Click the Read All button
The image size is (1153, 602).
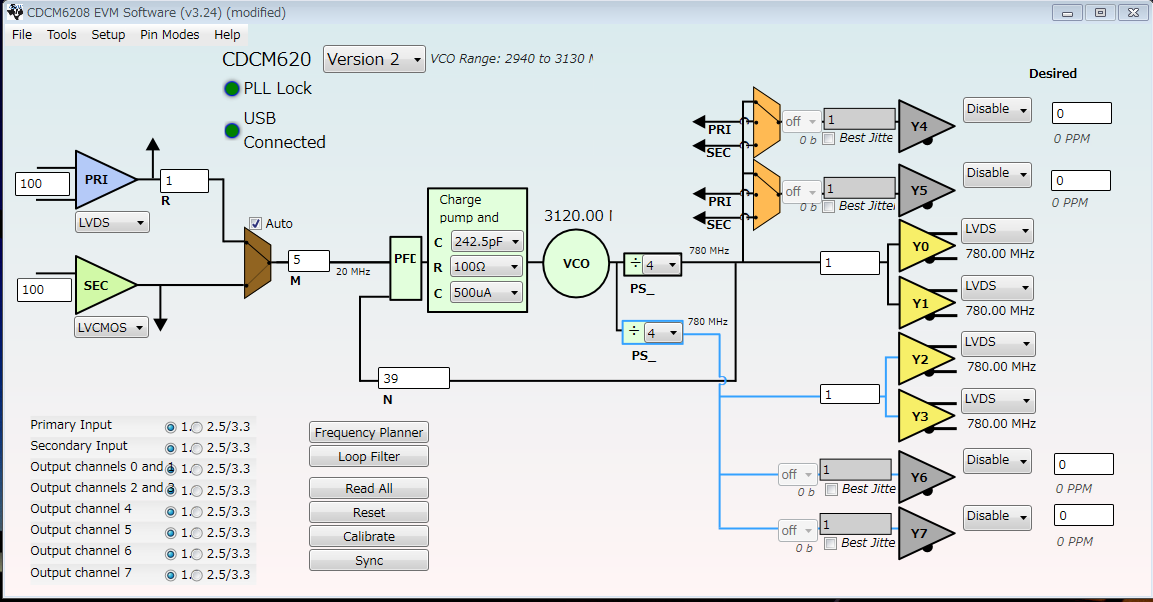(369, 488)
